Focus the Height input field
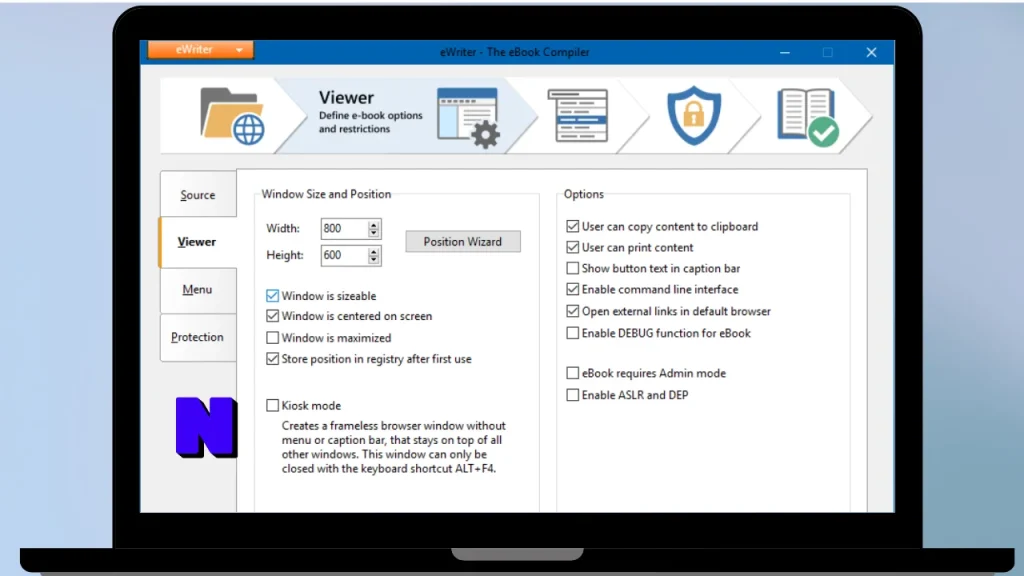The width and height of the screenshot is (1024, 576). (344, 255)
